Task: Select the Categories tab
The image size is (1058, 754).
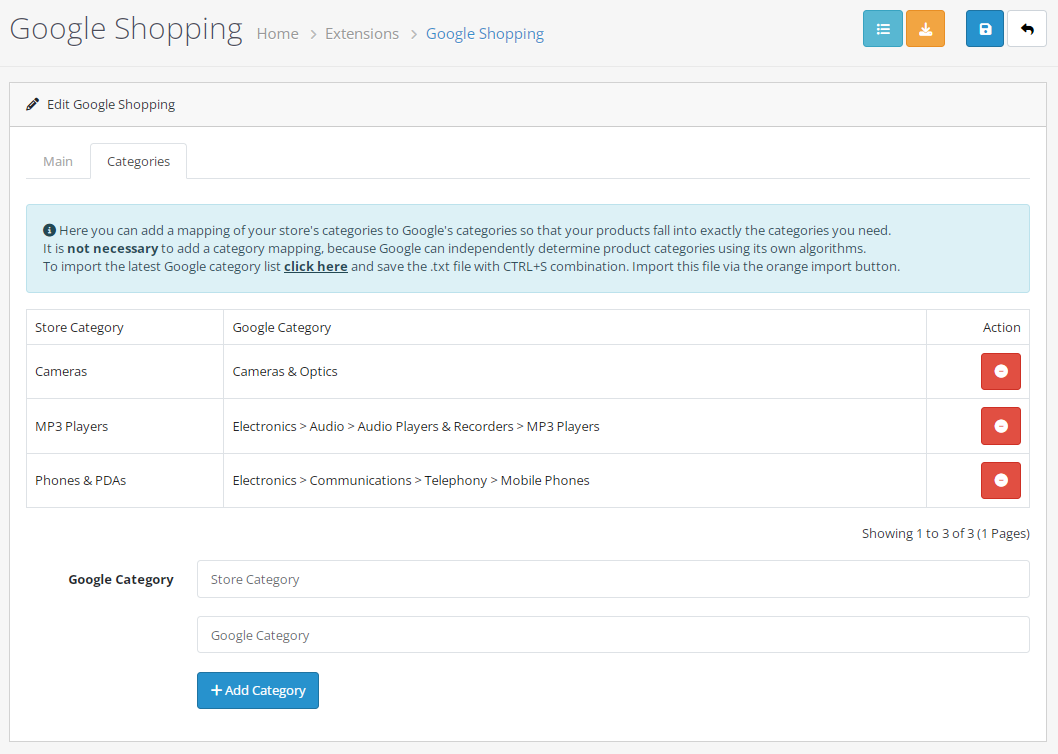Action: 138,161
